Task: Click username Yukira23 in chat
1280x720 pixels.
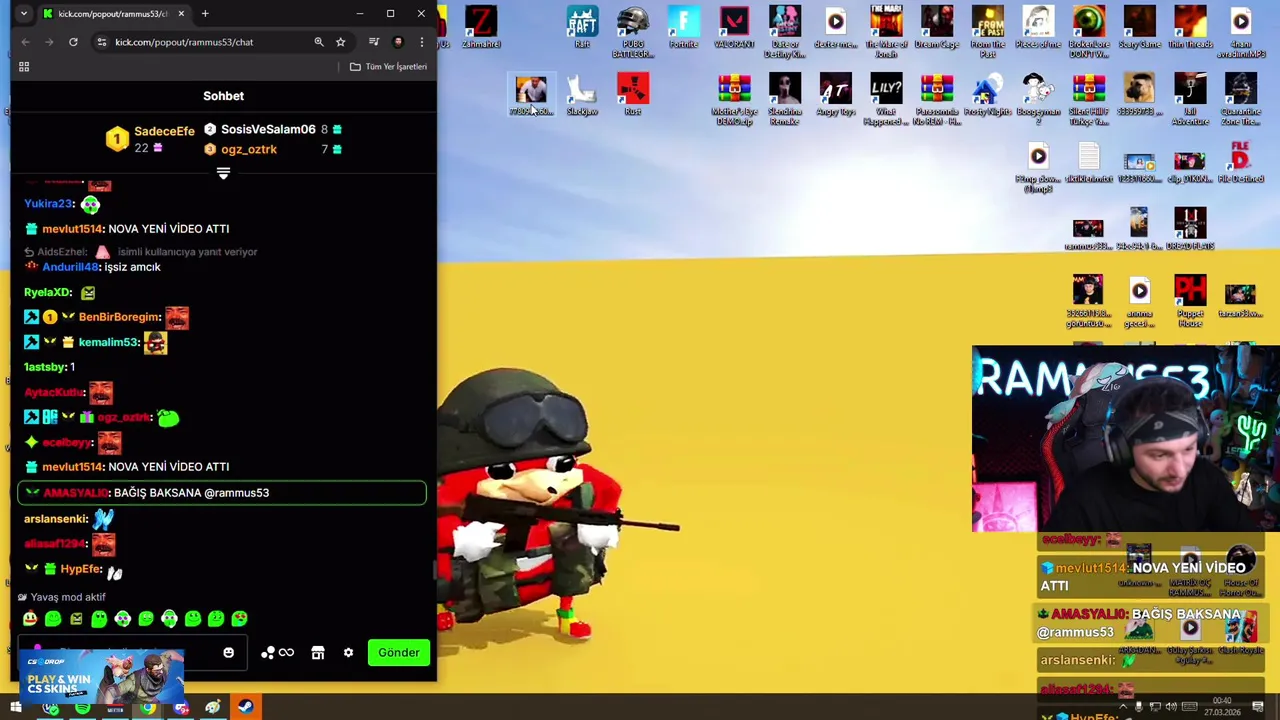Action: click(48, 204)
